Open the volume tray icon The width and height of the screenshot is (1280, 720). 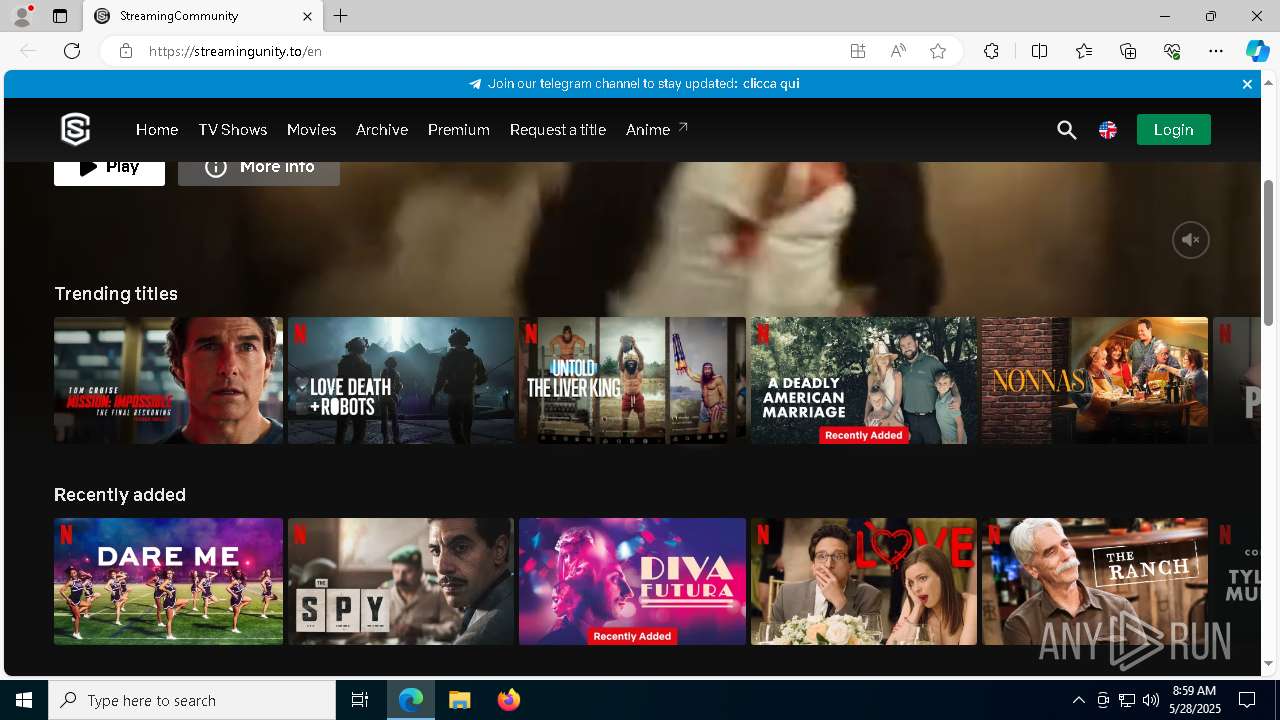[x=1151, y=700]
